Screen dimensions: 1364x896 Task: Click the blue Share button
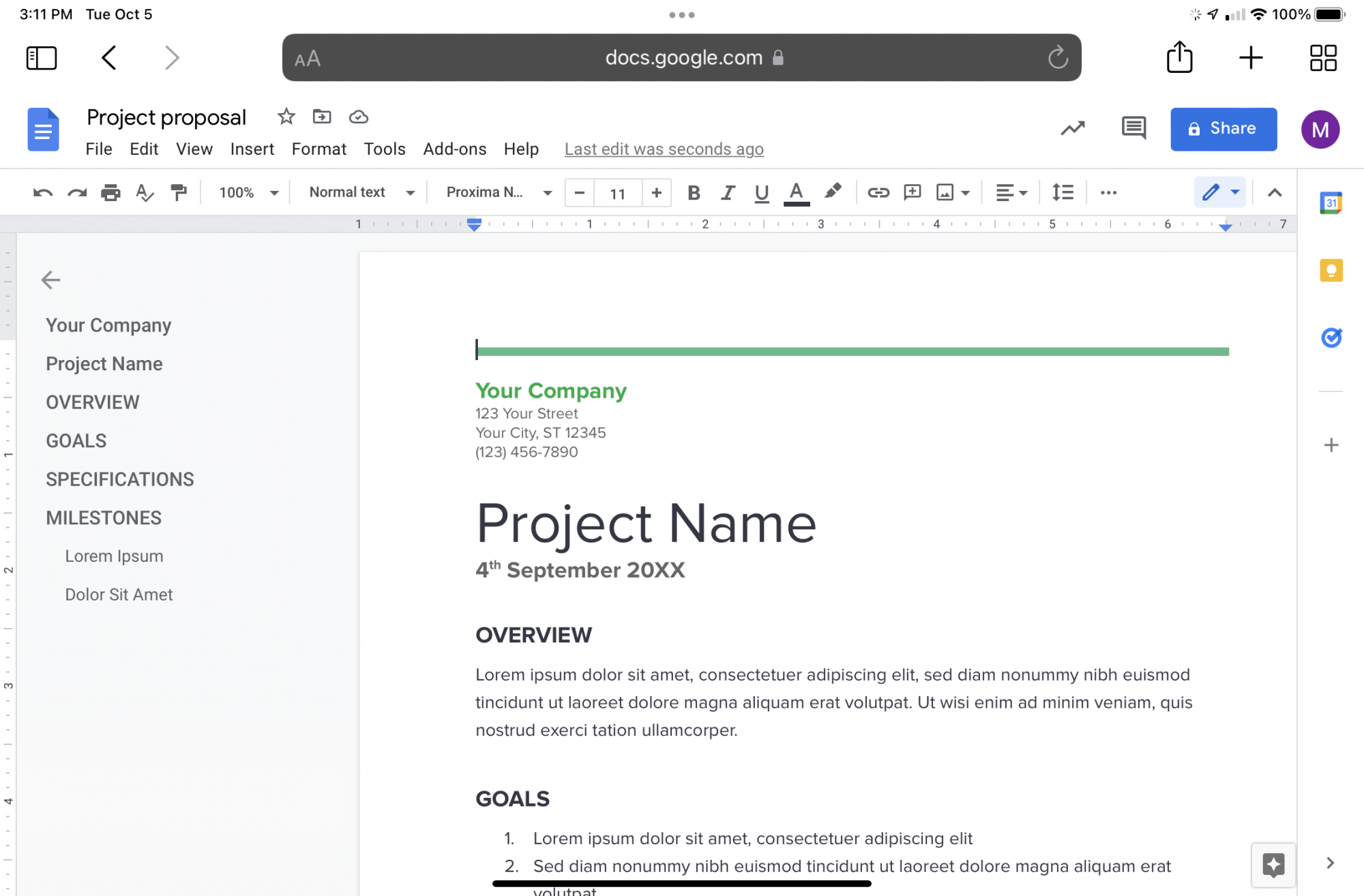pos(1223,128)
